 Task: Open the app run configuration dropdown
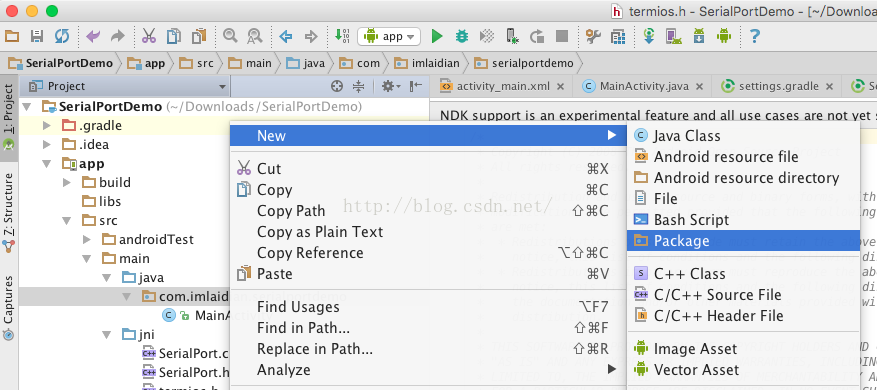[389, 37]
